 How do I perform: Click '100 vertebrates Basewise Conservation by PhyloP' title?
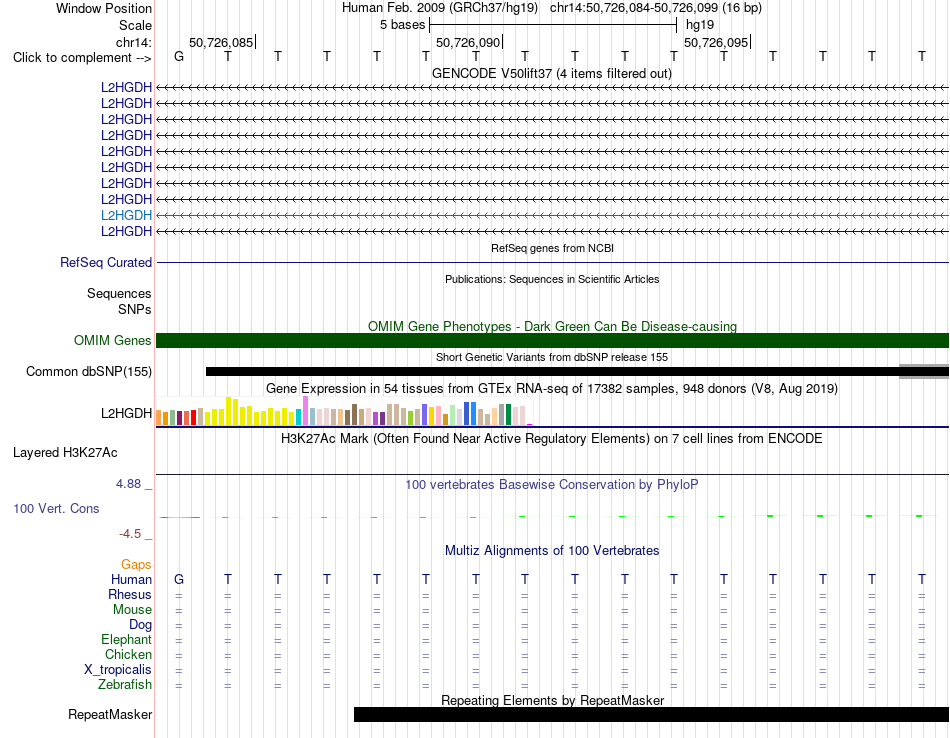[x=552, y=485]
